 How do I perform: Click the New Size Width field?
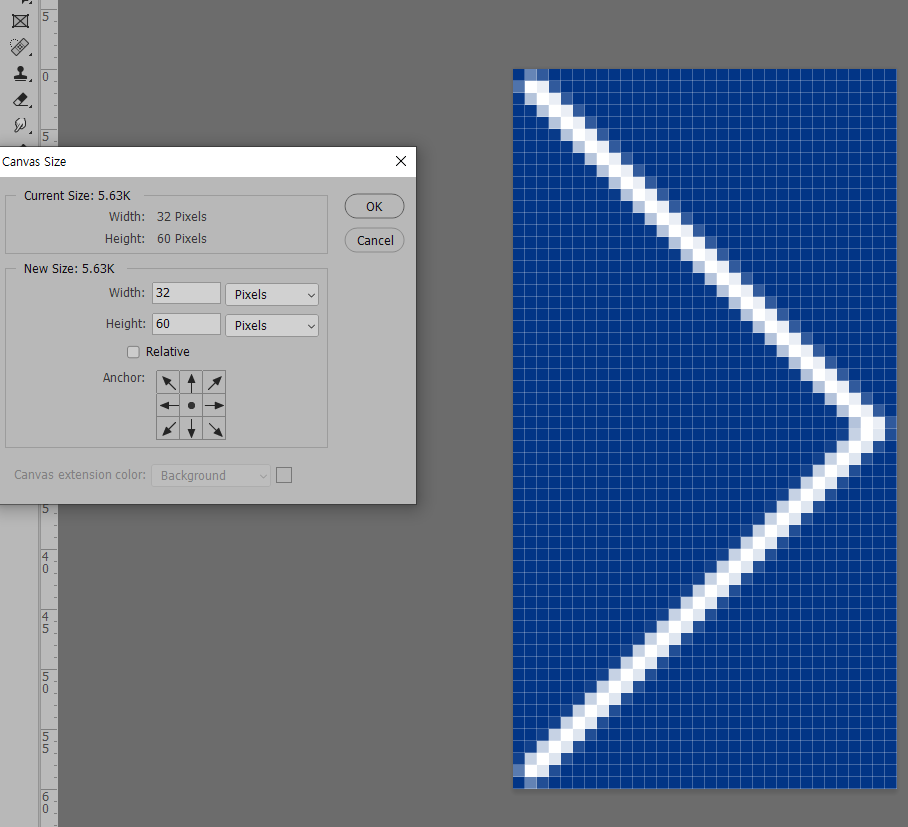click(186, 293)
